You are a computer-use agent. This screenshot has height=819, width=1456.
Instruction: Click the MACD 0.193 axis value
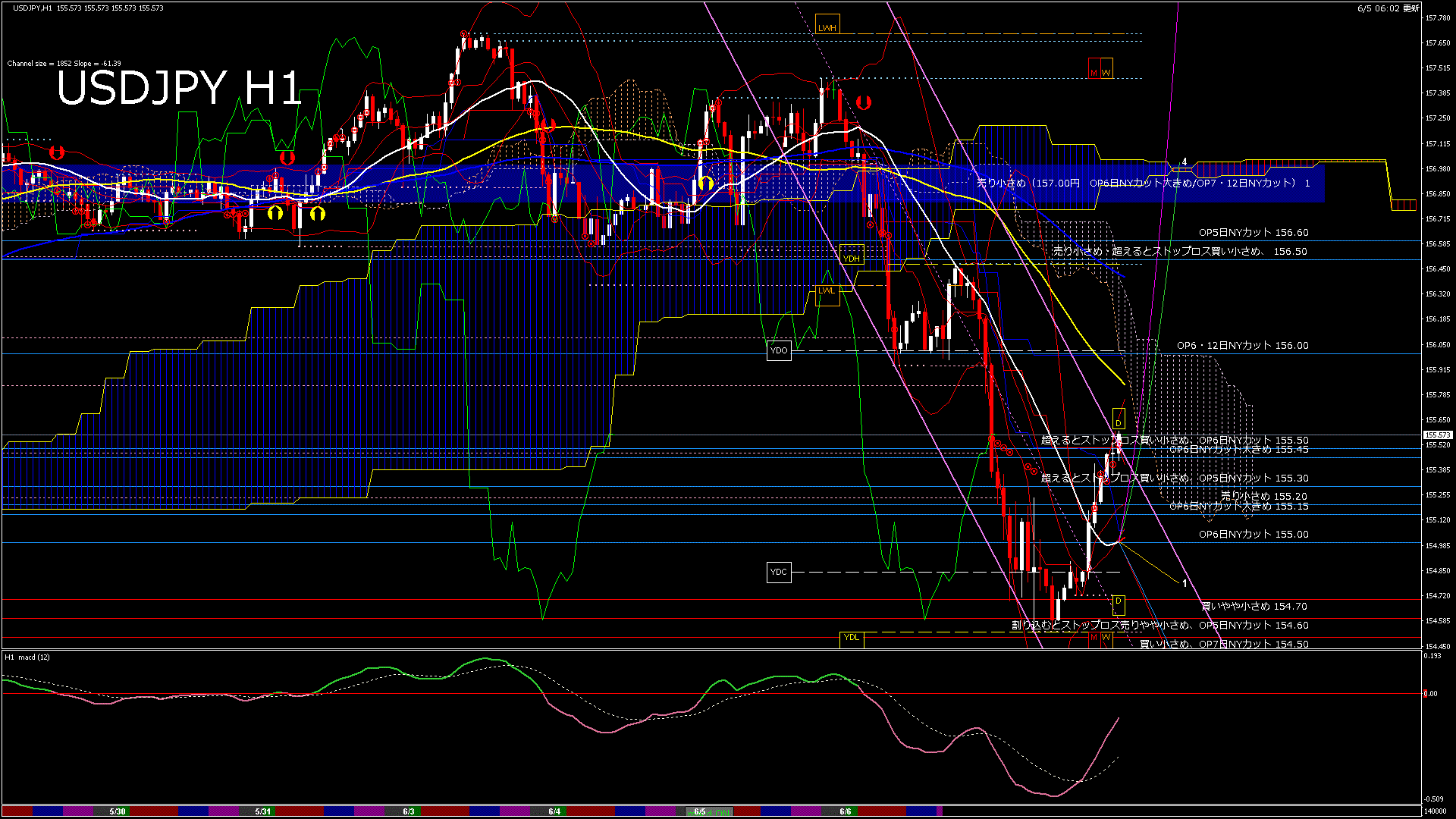click(x=1432, y=655)
